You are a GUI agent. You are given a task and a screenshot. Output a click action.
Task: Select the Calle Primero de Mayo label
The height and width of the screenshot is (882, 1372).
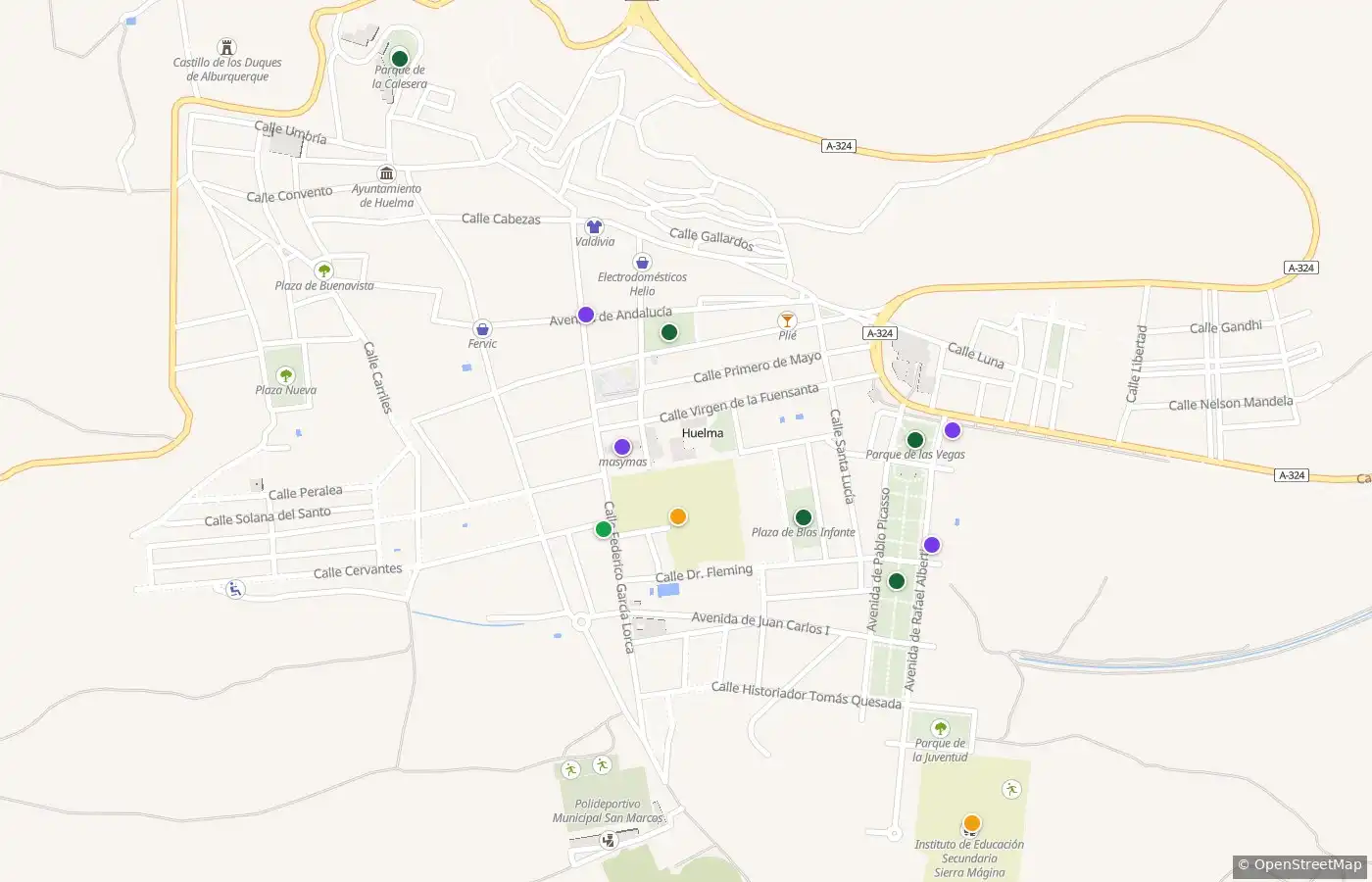(x=758, y=367)
